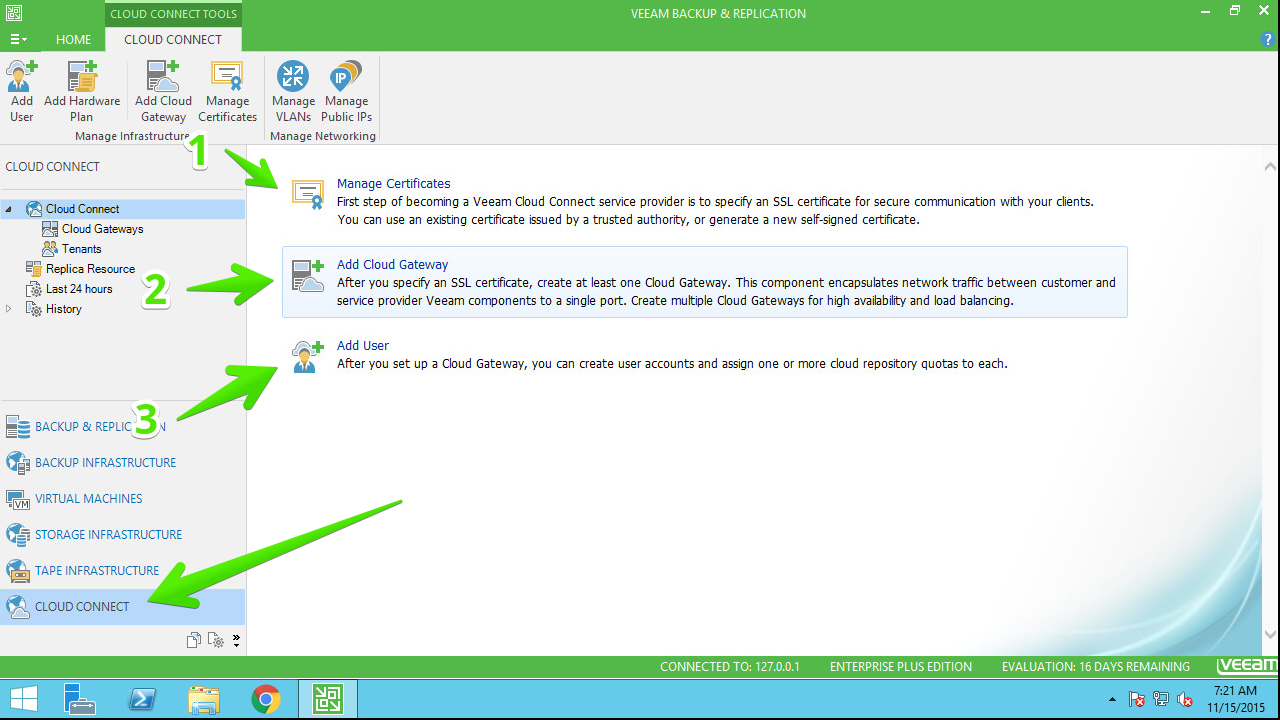Image resolution: width=1280 pixels, height=720 pixels.
Task: Open the BACKUP & REPLICATION view
Action: coord(122,427)
